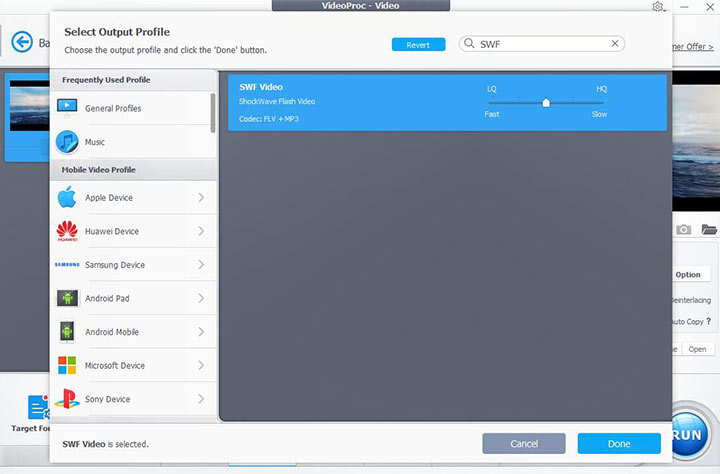Select the SWF Video profile entry
This screenshot has height=474, width=720.
pos(447,102)
